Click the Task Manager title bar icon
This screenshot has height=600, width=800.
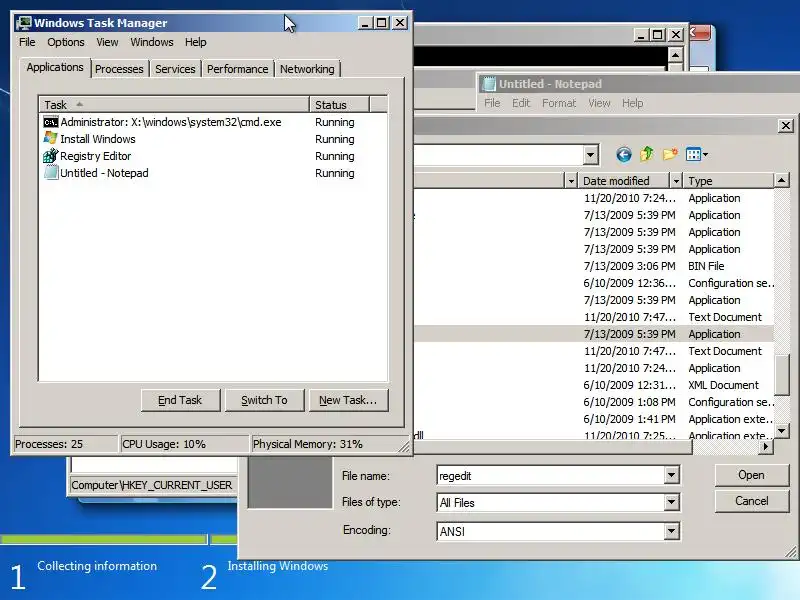(23, 23)
